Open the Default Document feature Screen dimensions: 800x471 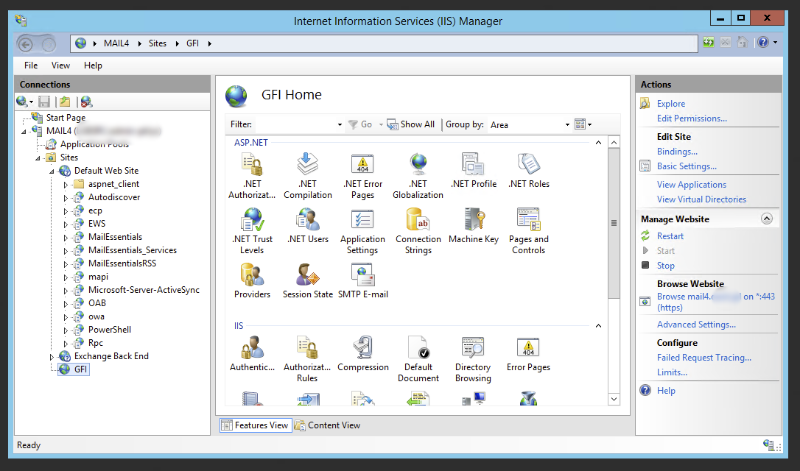tap(418, 359)
